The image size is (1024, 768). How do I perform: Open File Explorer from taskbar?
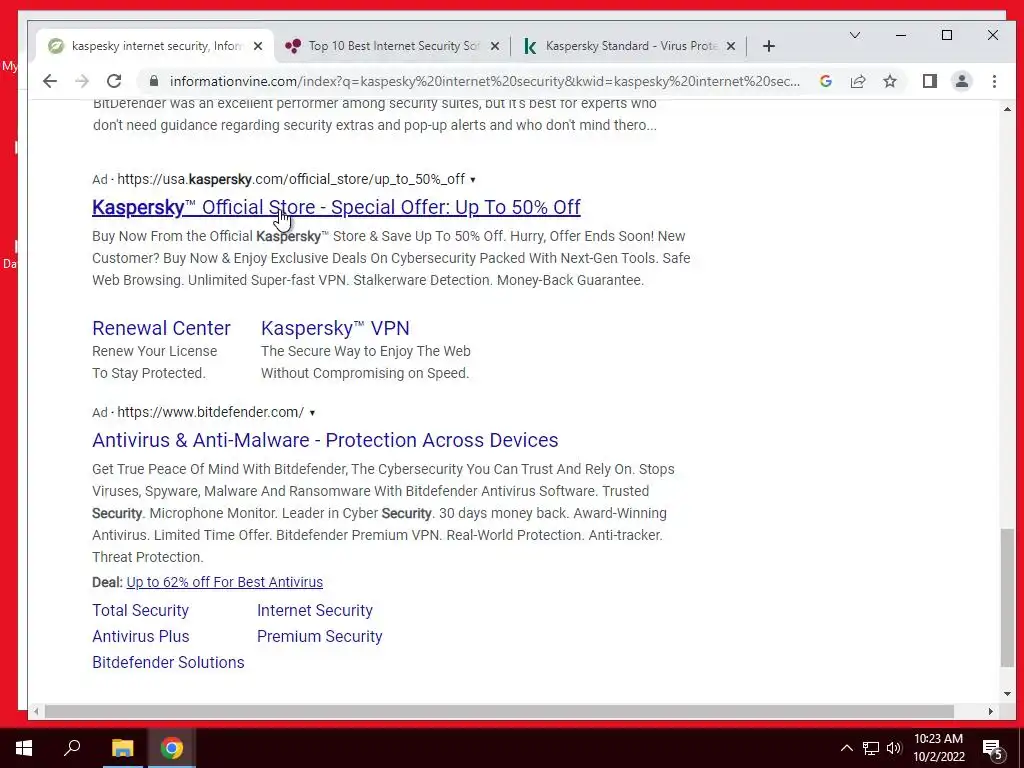coord(122,748)
